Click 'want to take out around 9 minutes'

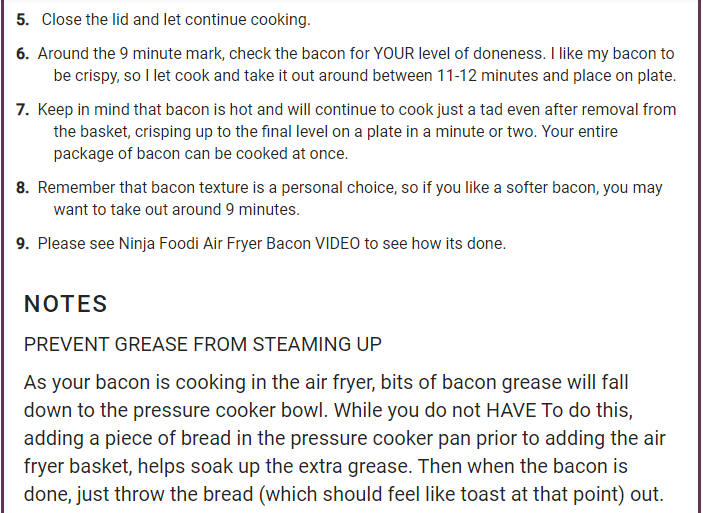point(177,210)
